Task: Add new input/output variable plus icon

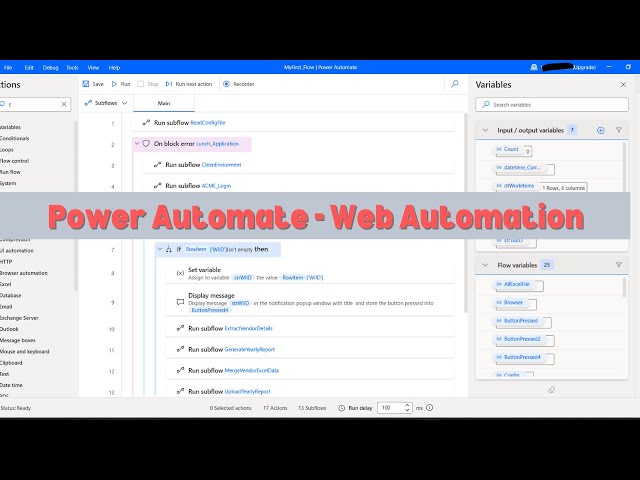Action: click(600, 130)
